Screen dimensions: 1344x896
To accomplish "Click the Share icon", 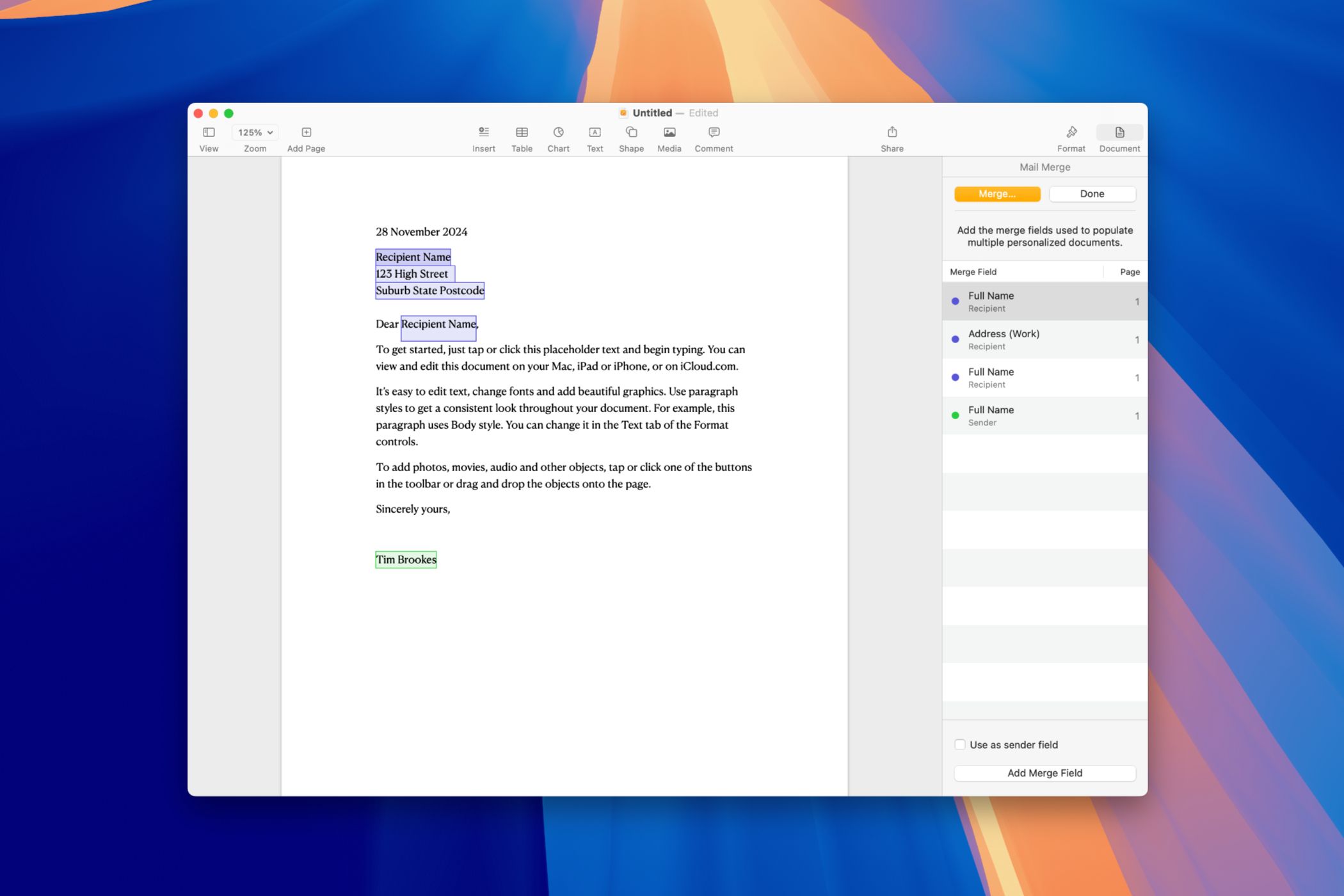I will point(892,132).
